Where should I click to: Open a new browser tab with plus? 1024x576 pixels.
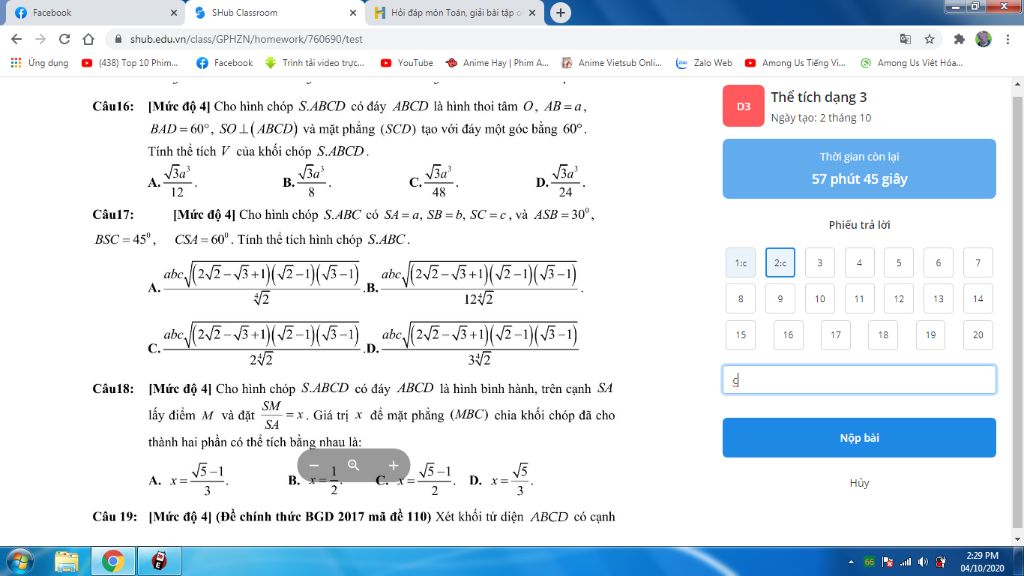click(x=560, y=12)
